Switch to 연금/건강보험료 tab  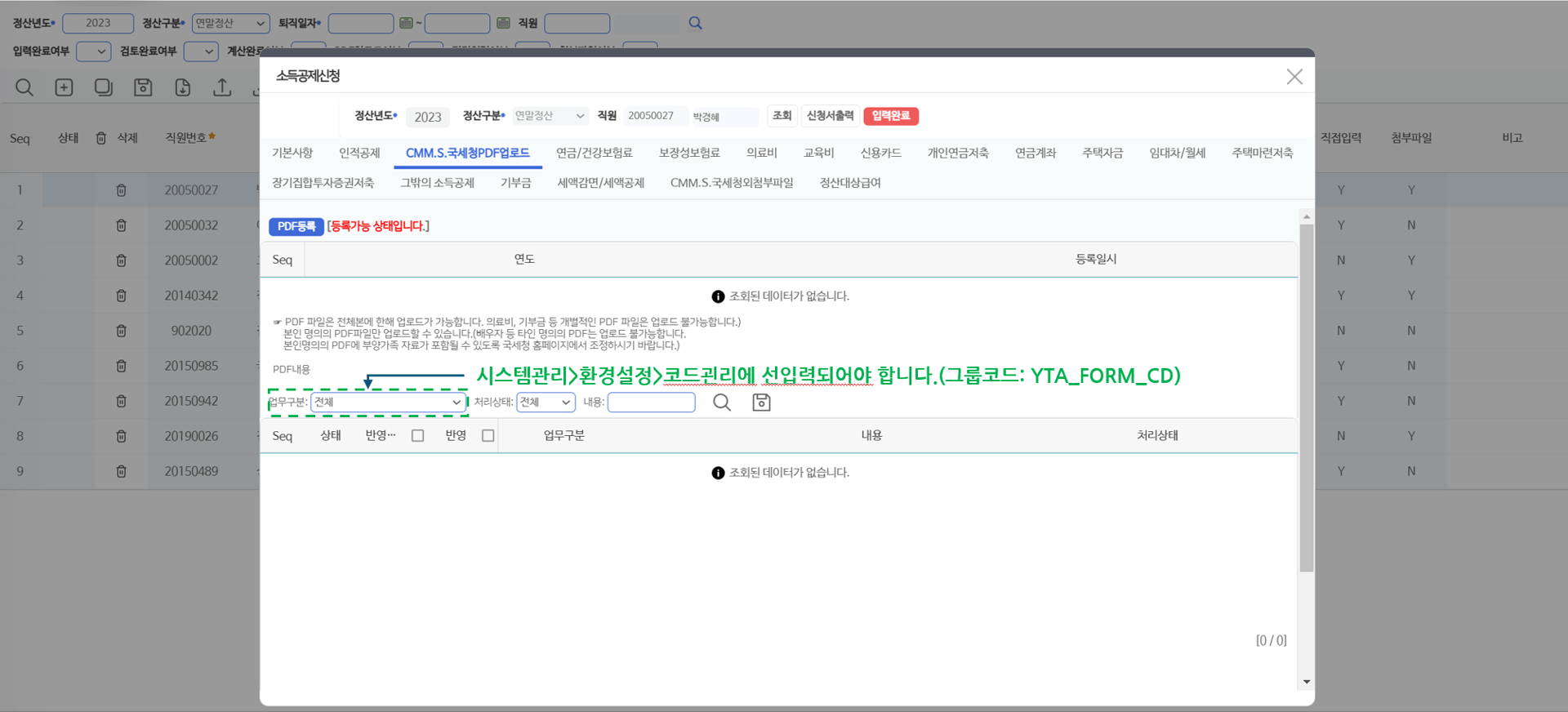point(595,153)
